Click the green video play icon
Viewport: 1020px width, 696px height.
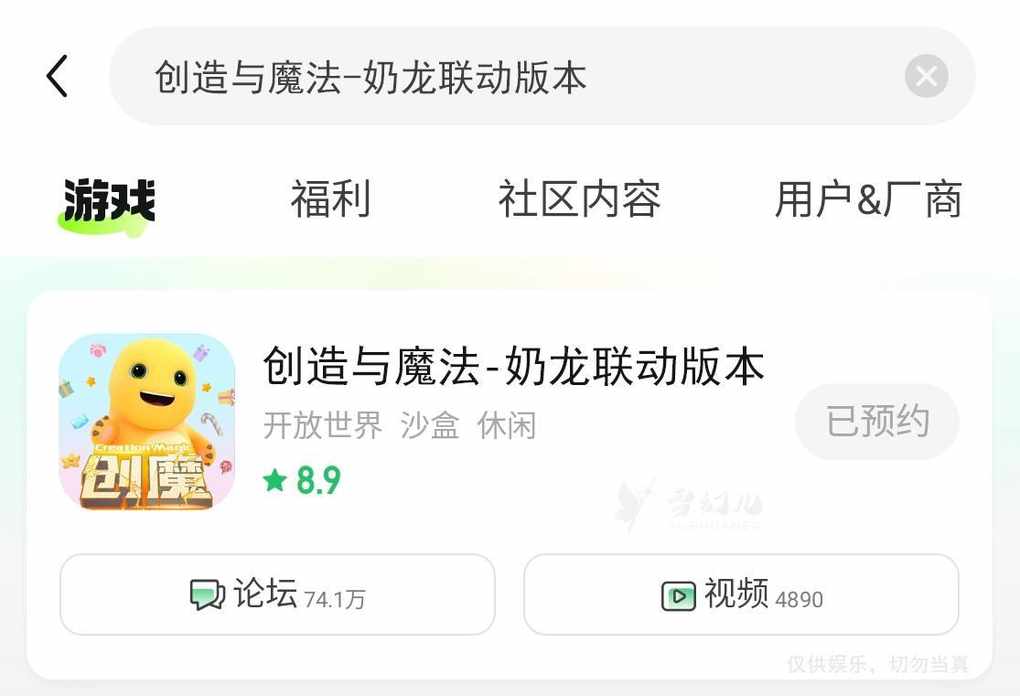(678, 596)
